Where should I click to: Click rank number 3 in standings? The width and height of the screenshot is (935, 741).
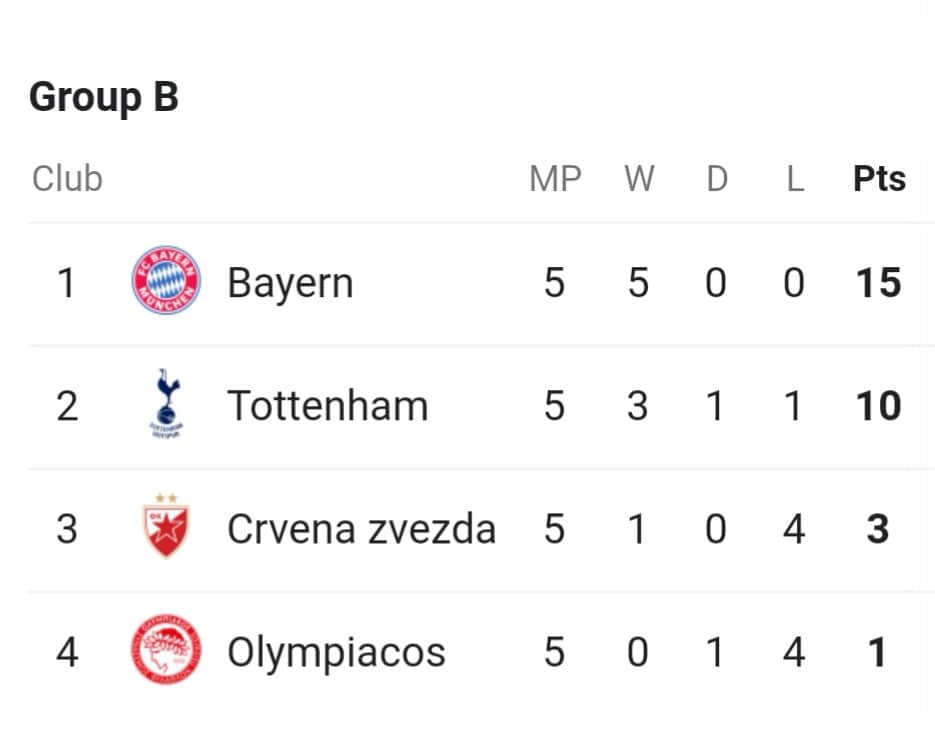[67, 529]
